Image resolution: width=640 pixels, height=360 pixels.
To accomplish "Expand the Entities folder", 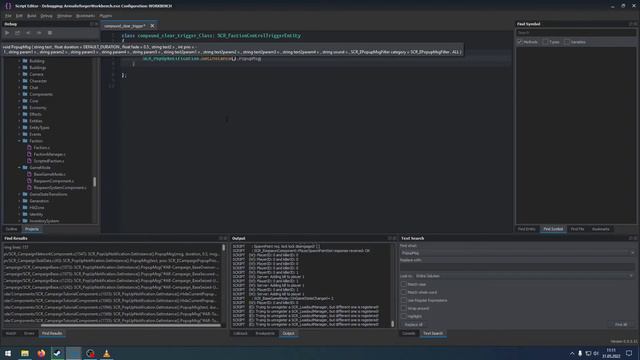I will pyautogui.click(x=19, y=121).
